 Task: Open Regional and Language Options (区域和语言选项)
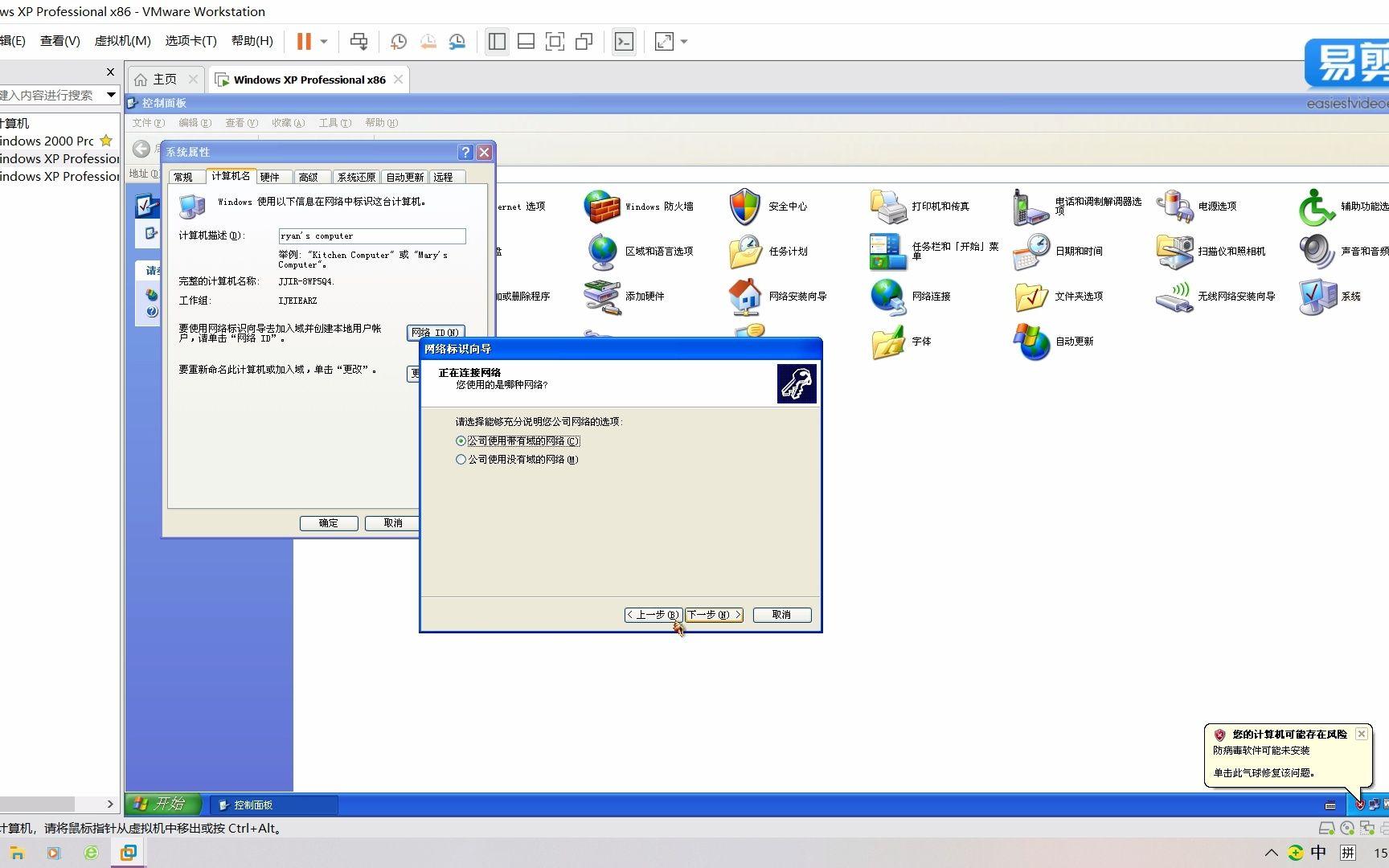[601, 252]
